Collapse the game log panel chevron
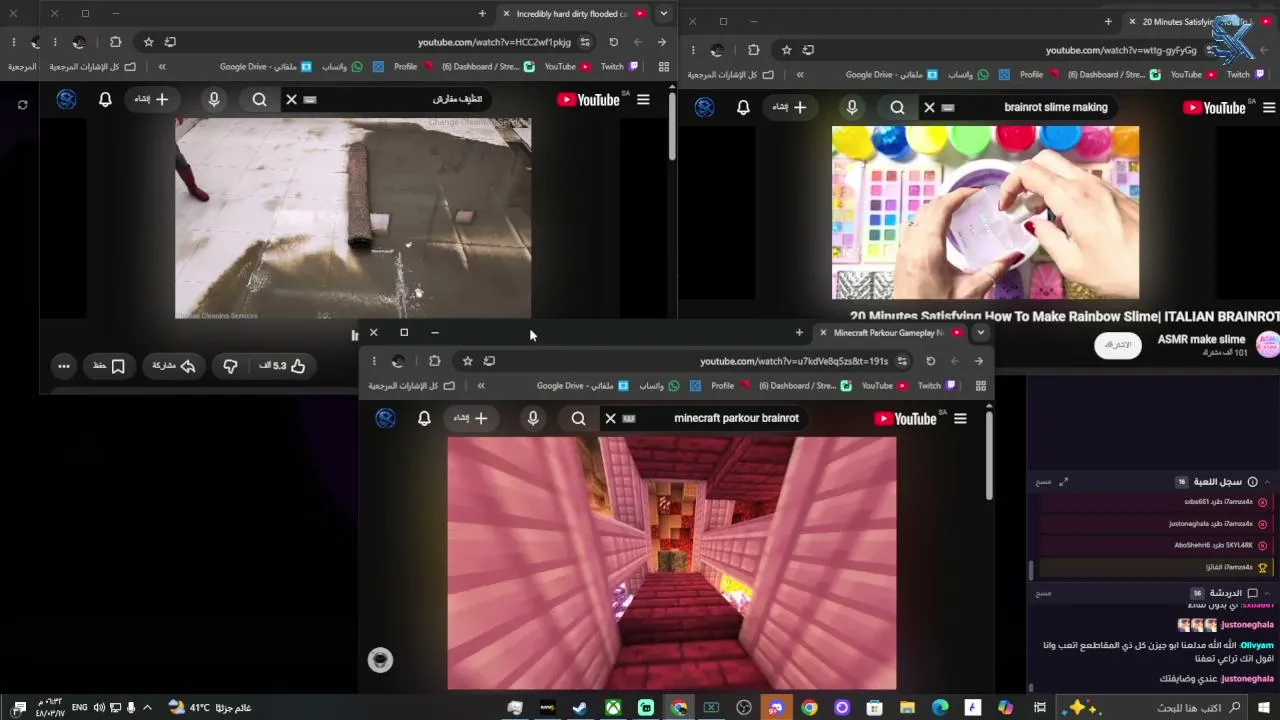The image size is (1280, 720). pos(1267,482)
